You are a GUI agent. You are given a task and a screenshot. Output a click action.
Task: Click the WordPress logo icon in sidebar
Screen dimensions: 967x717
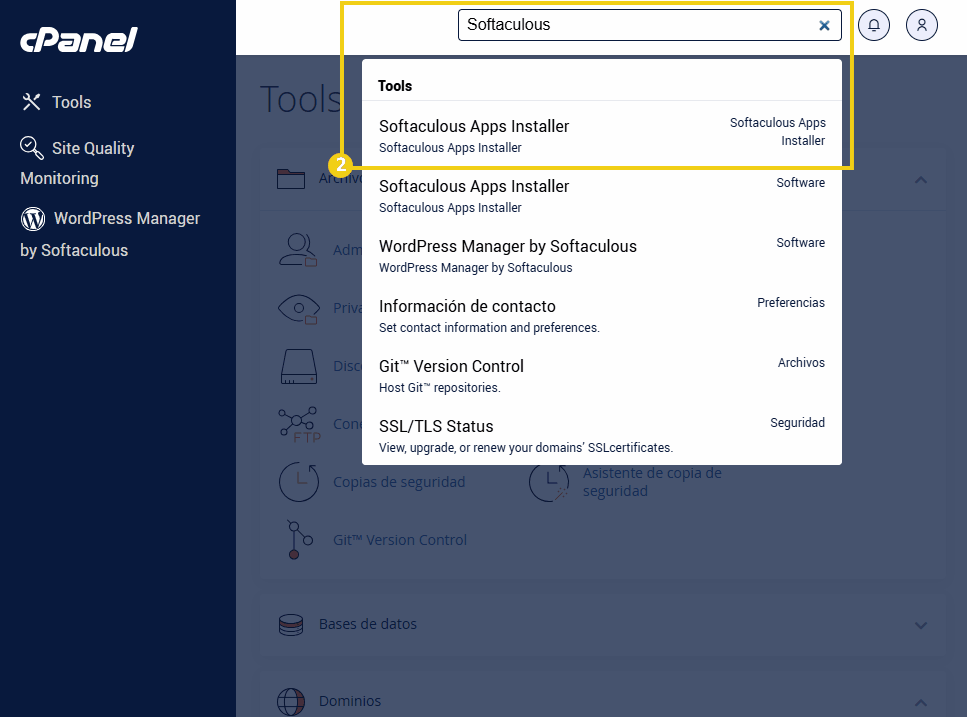click(33, 218)
